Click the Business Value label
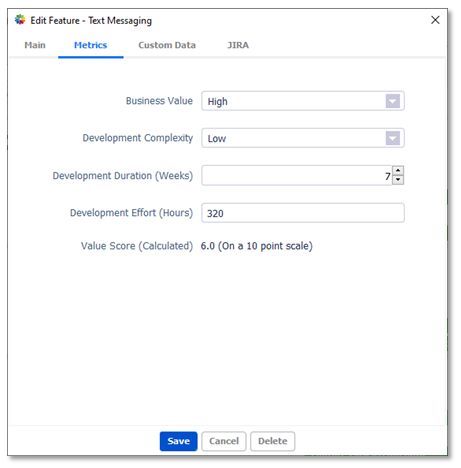Screen dimensions: 461x468 pos(159,101)
